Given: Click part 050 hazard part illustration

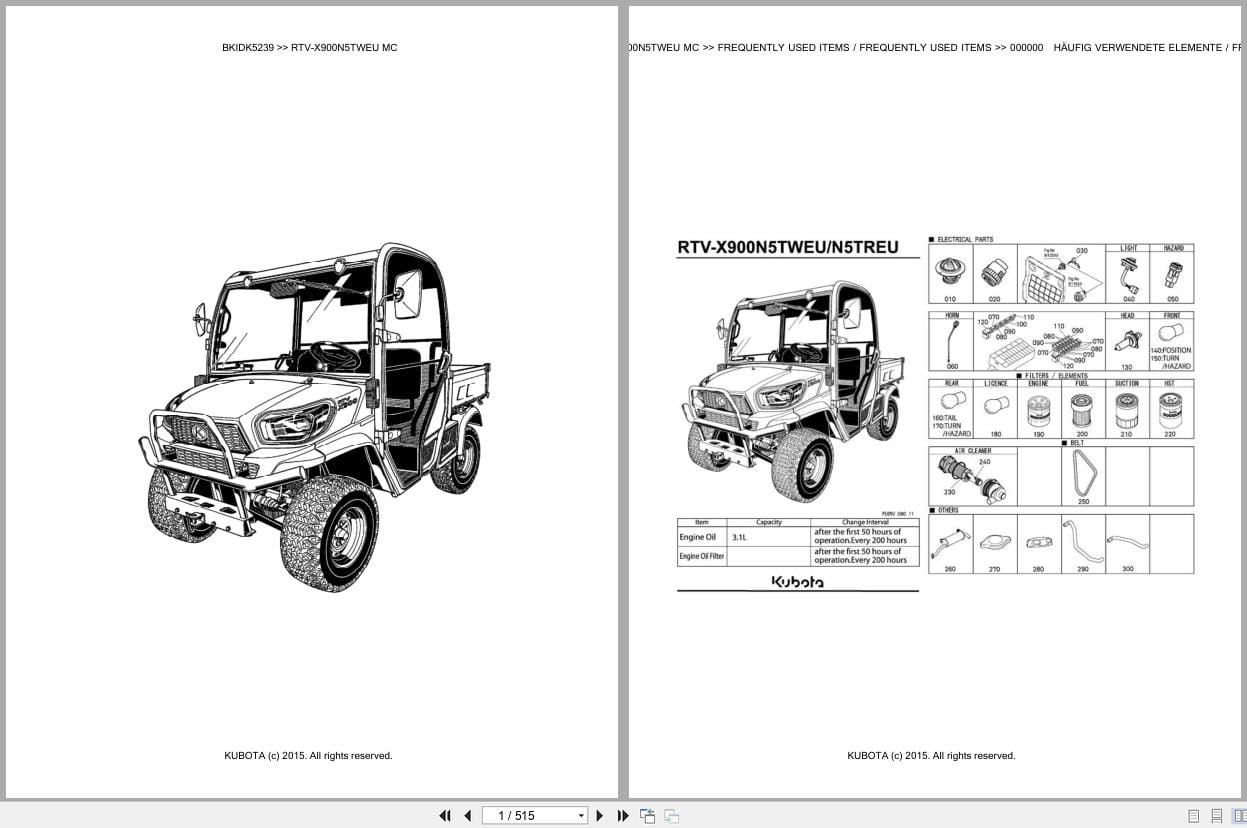Looking at the screenshot, I should [x=1172, y=273].
